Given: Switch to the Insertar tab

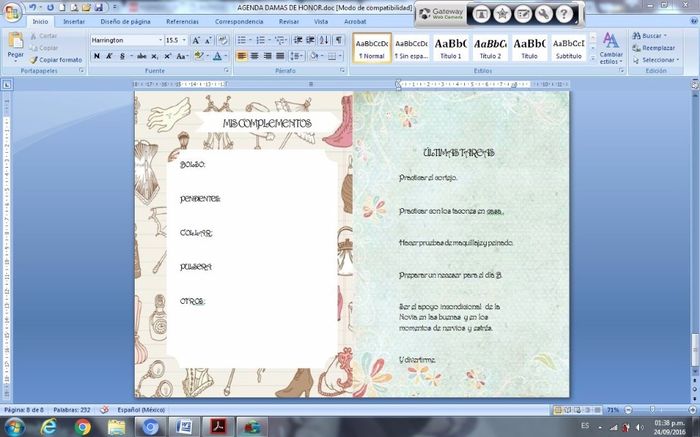Looking at the screenshot, I should click(x=74, y=21).
